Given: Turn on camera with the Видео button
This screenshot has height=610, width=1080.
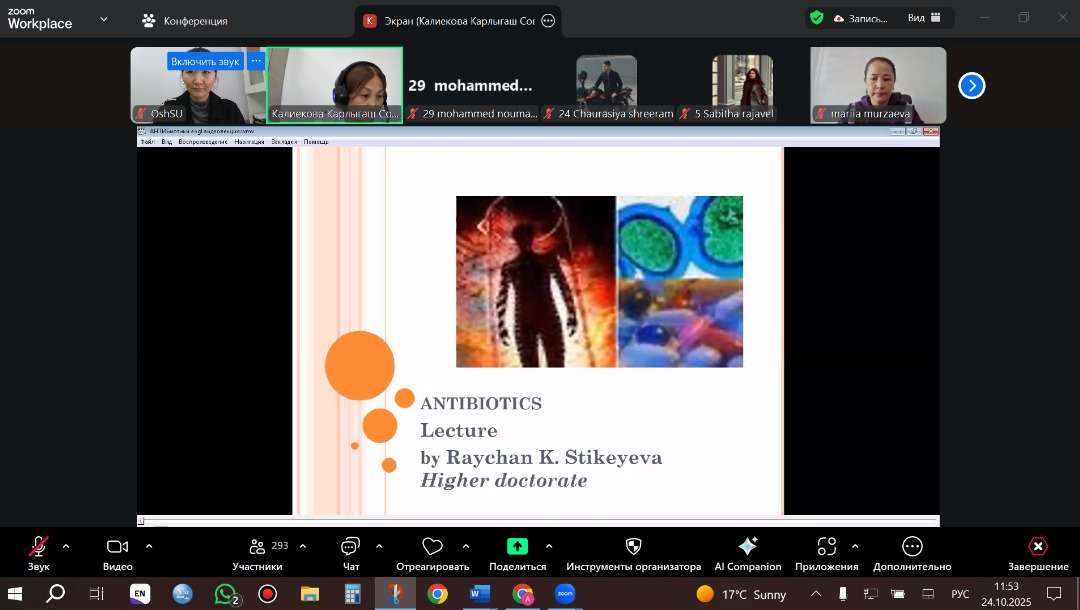Looking at the screenshot, I should click(x=117, y=547).
